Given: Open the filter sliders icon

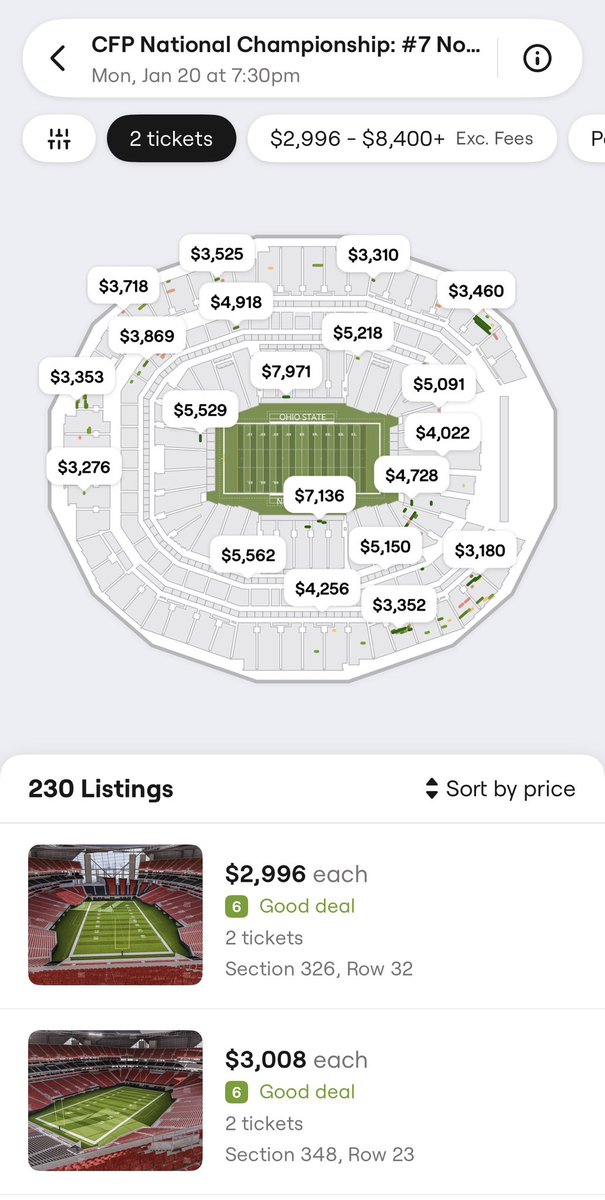Looking at the screenshot, I should (59, 139).
